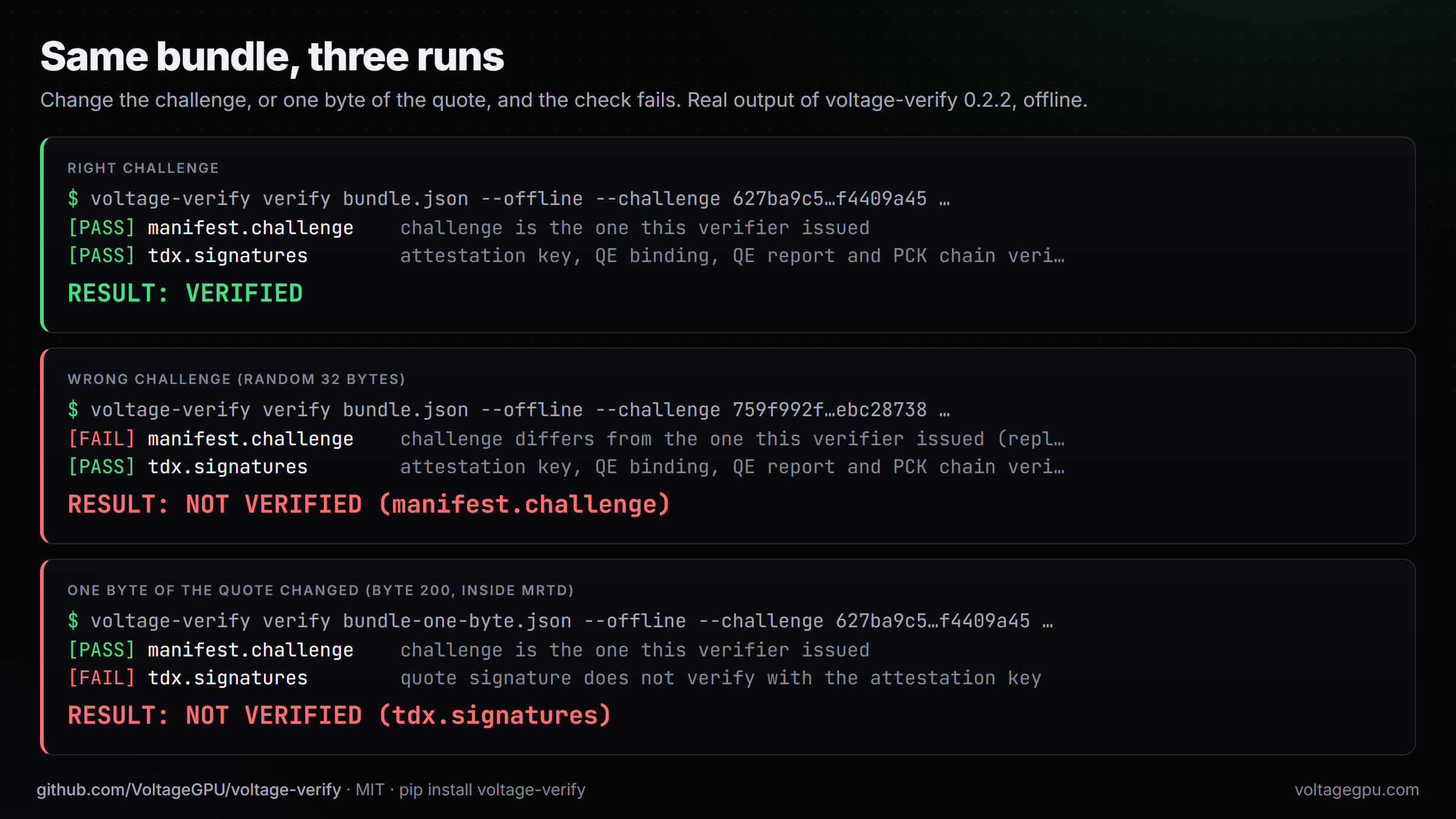
Task: Click 'challenge is the one this verifier issued' in first card
Action: [x=635, y=227]
